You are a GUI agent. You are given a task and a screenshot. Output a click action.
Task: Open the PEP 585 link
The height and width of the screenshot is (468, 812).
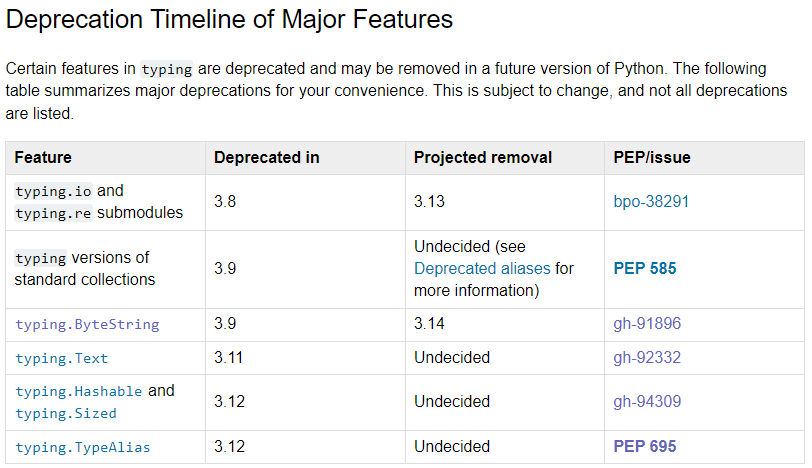[645, 268]
